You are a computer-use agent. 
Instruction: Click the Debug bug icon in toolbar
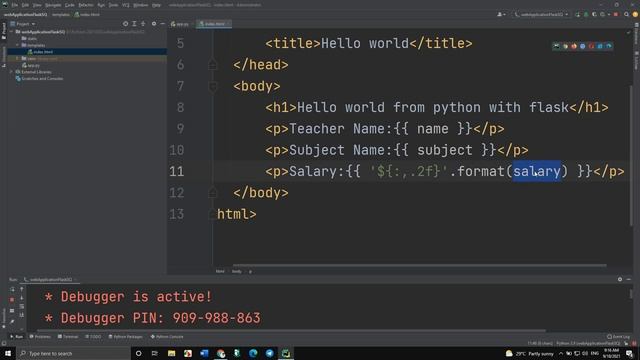(x=586, y=14)
